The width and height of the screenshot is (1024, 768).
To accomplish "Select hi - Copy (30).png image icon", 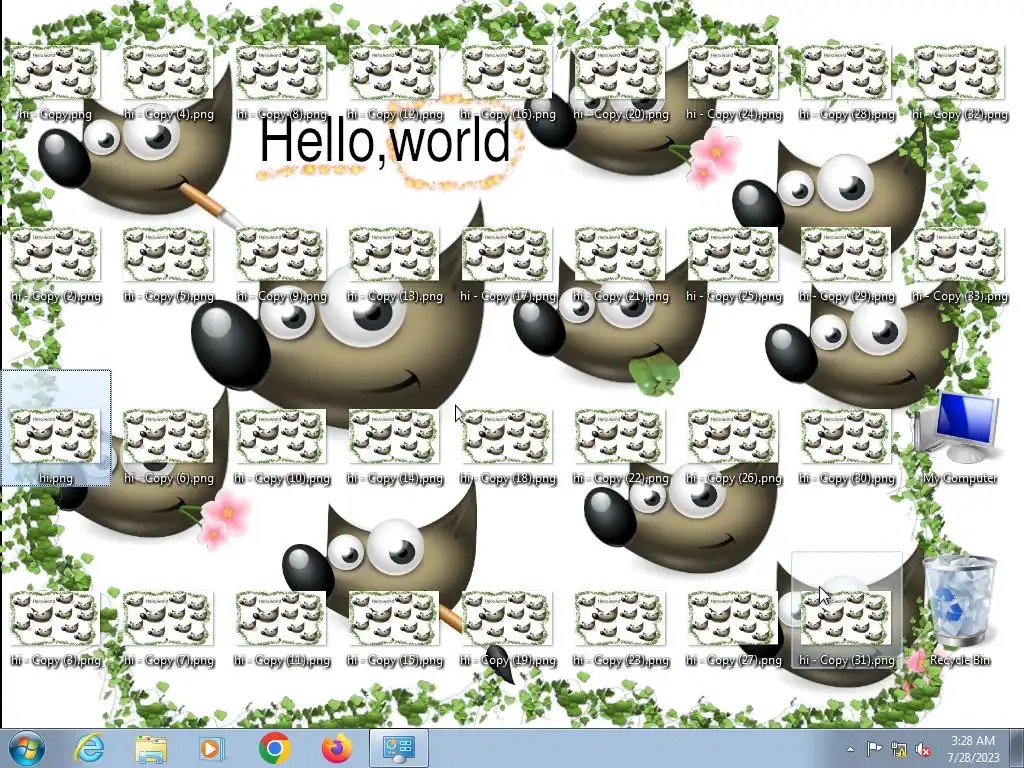I will pos(846,447).
